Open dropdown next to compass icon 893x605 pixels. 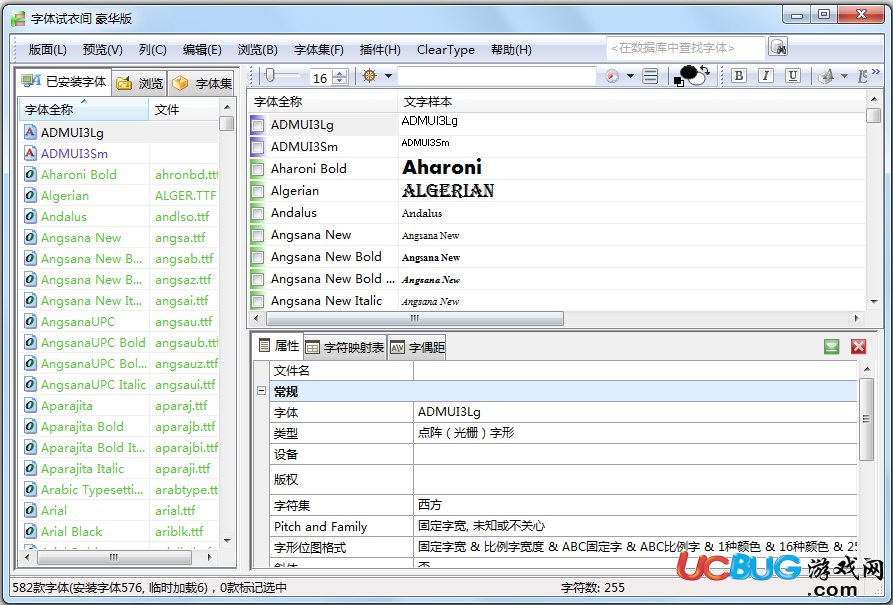pyautogui.click(x=630, y=76)
